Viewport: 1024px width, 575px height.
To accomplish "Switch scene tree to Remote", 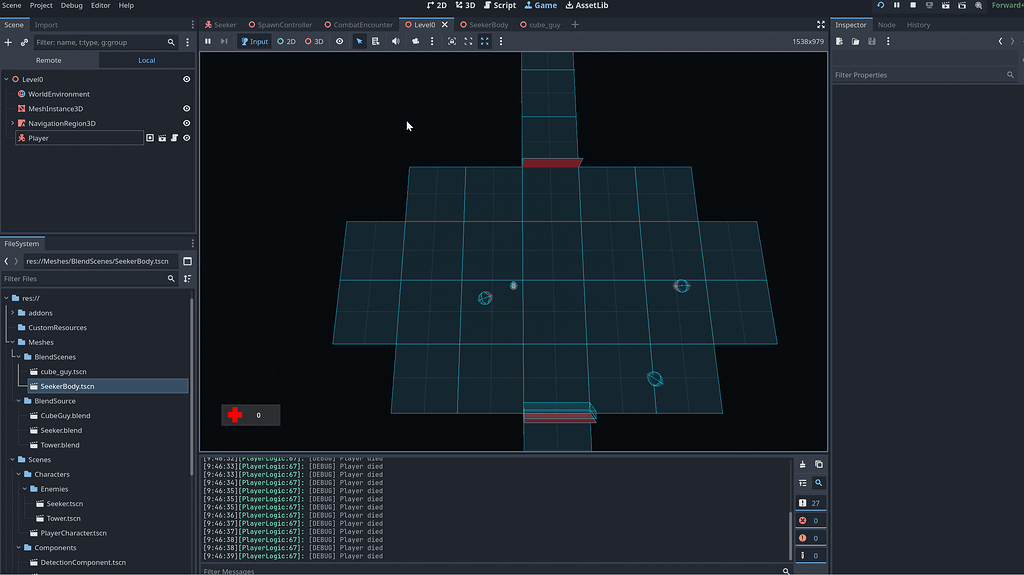I will pyautogui.click(x=49, y=60).
